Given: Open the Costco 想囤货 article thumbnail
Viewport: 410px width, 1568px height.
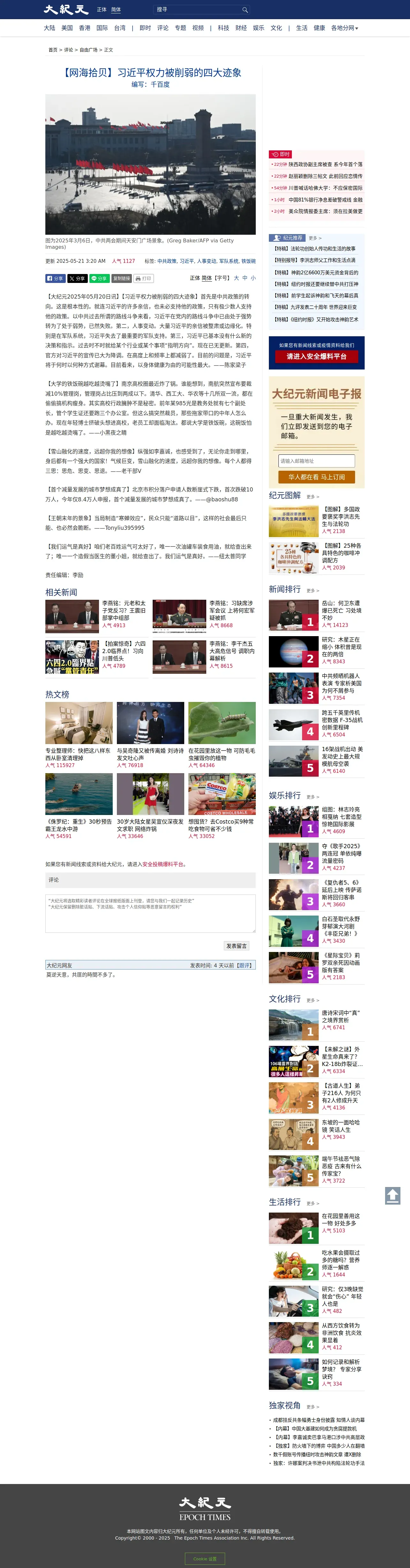Looking at the screenshot, I should [222, 794].
